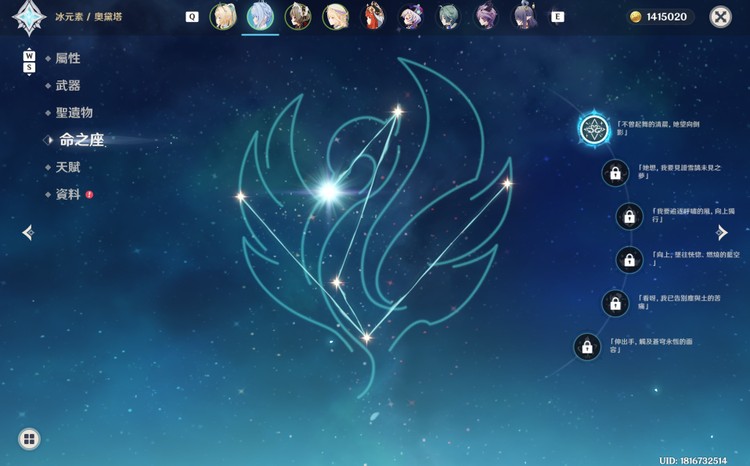This screenshot has width=750, height=466.
Task: Click the large glowing activated star
Action: pyautogui.click(x=329, y=191)
